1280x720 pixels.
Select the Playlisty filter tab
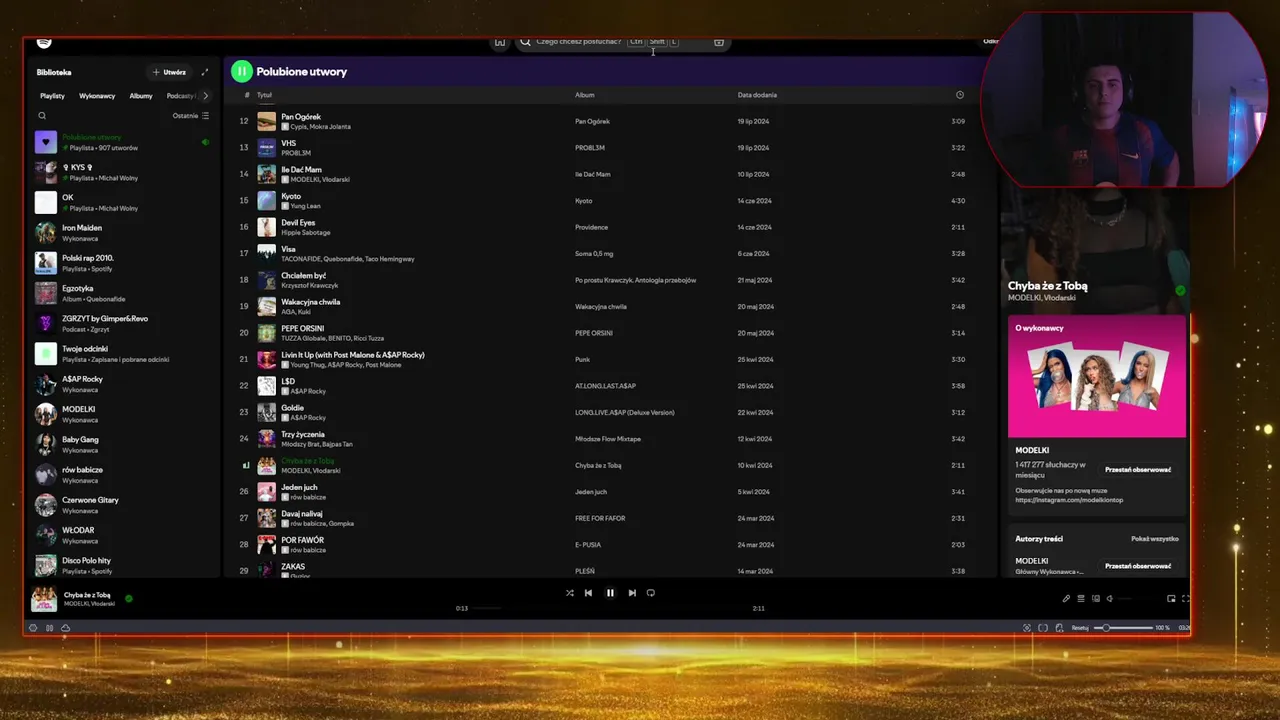[52, 96]
